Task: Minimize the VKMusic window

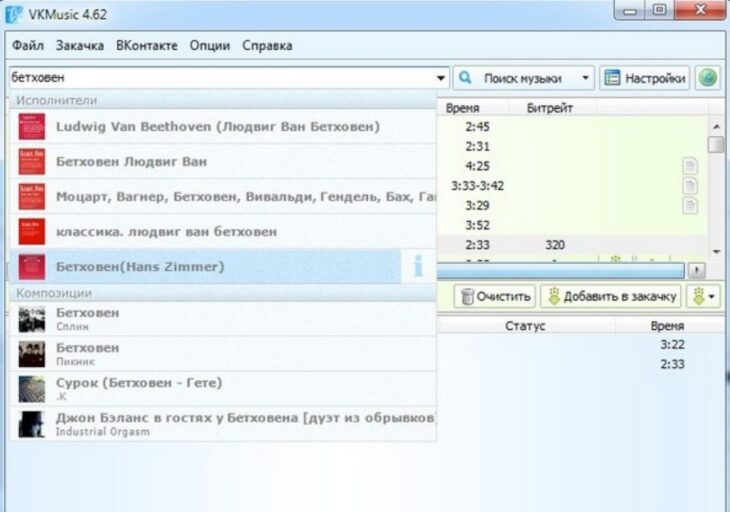Action: [x=629, y=10]
